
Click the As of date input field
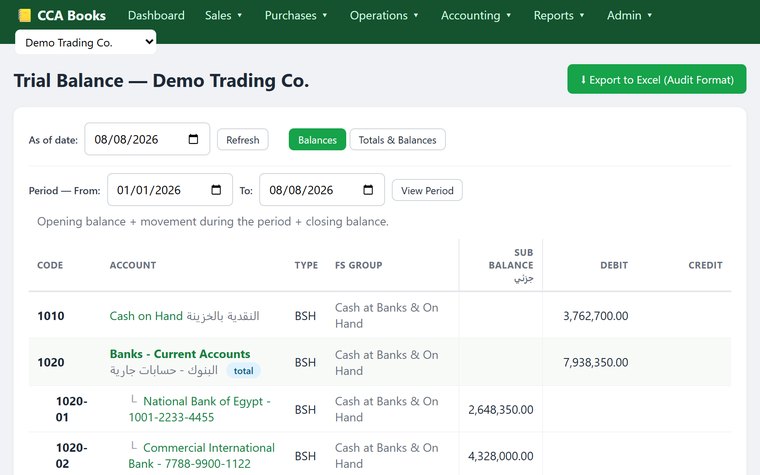point(147,139)
